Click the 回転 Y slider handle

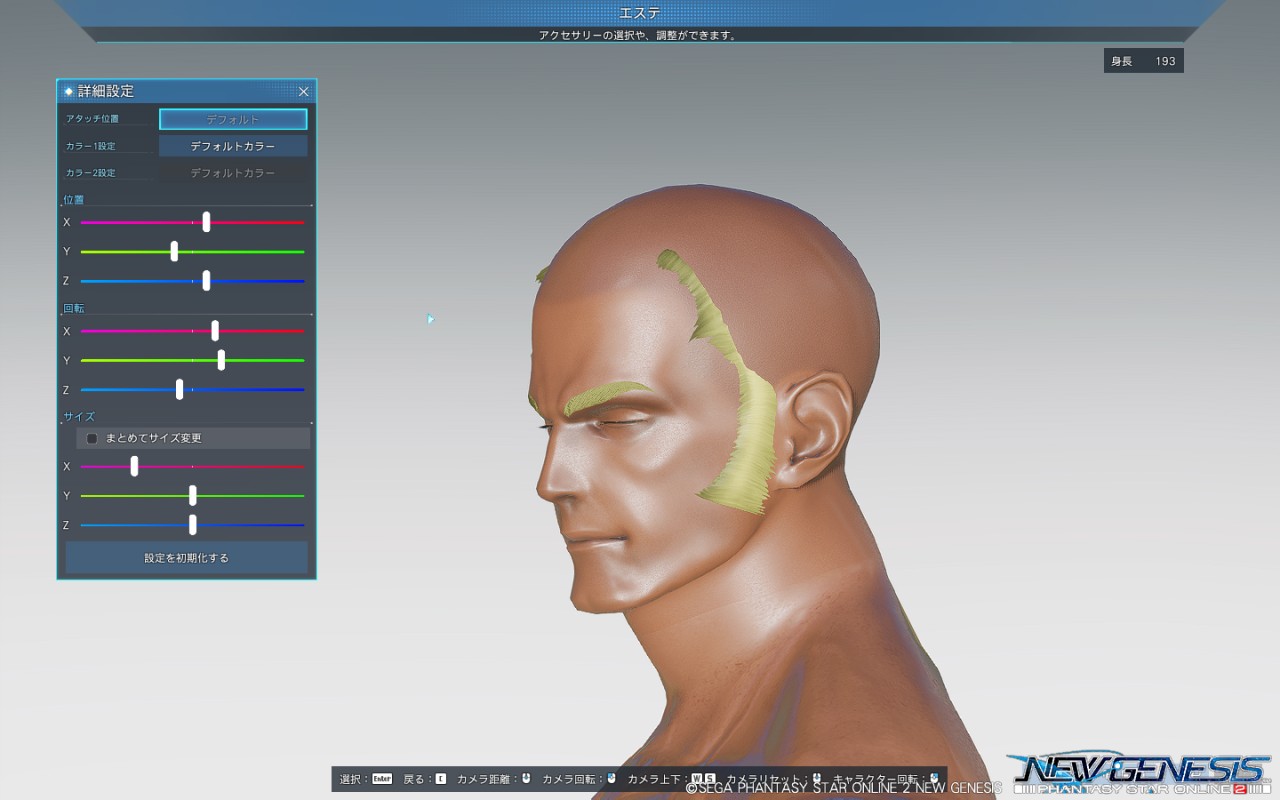[221, 360]
